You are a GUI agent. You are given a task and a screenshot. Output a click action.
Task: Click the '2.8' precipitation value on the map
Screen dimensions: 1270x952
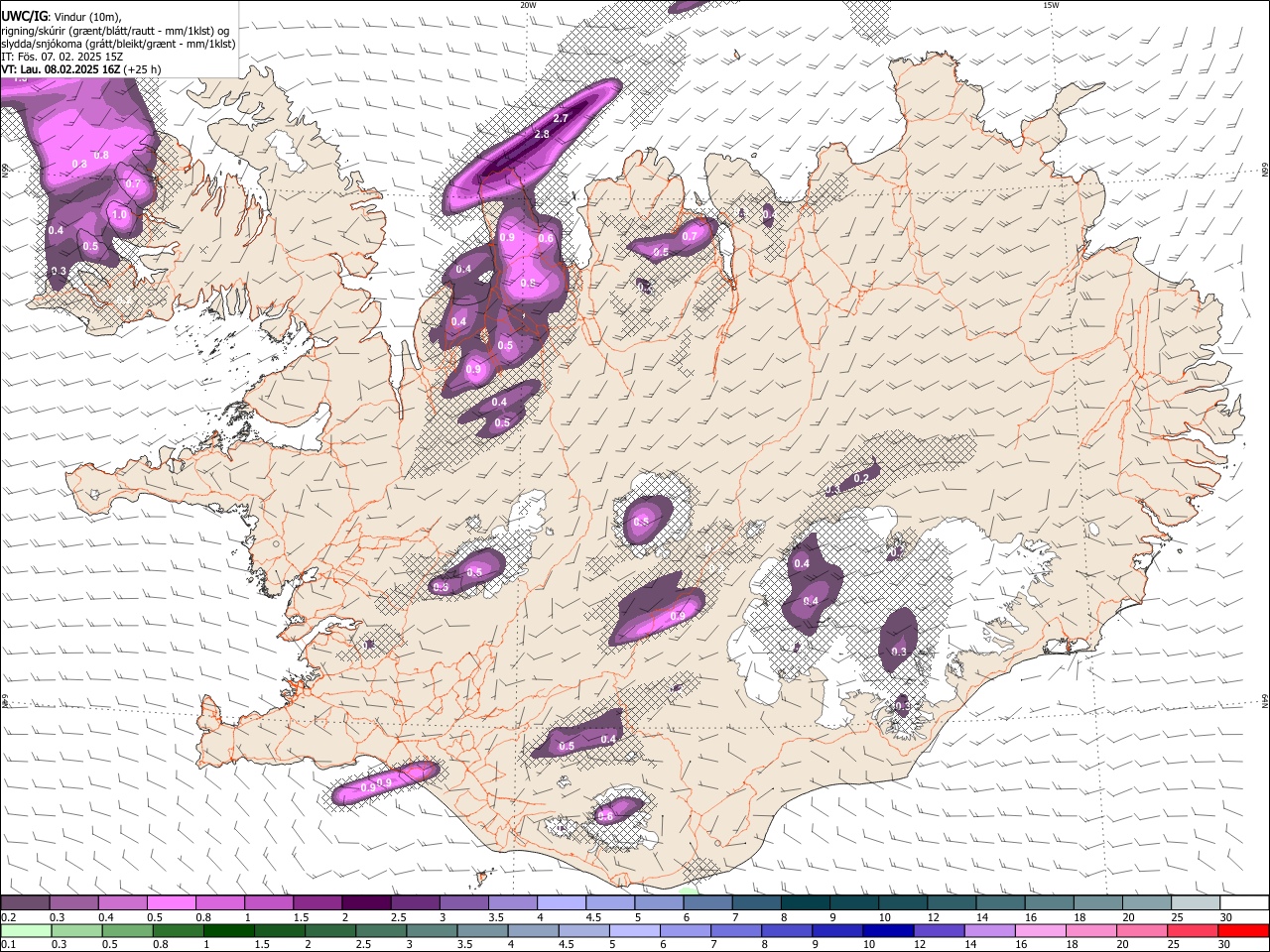pyautogui.click(x=542, y=134)
